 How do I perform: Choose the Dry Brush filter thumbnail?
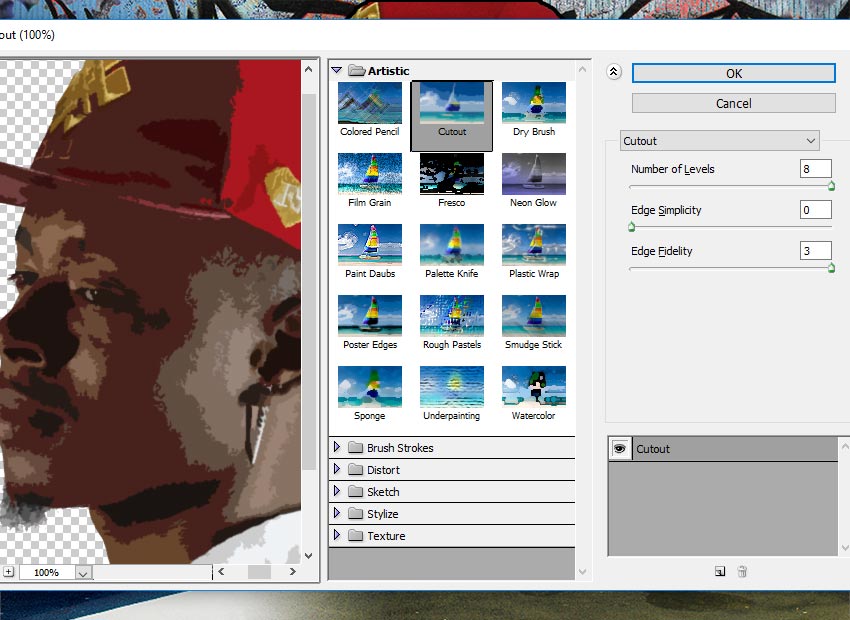pos(534,104)
